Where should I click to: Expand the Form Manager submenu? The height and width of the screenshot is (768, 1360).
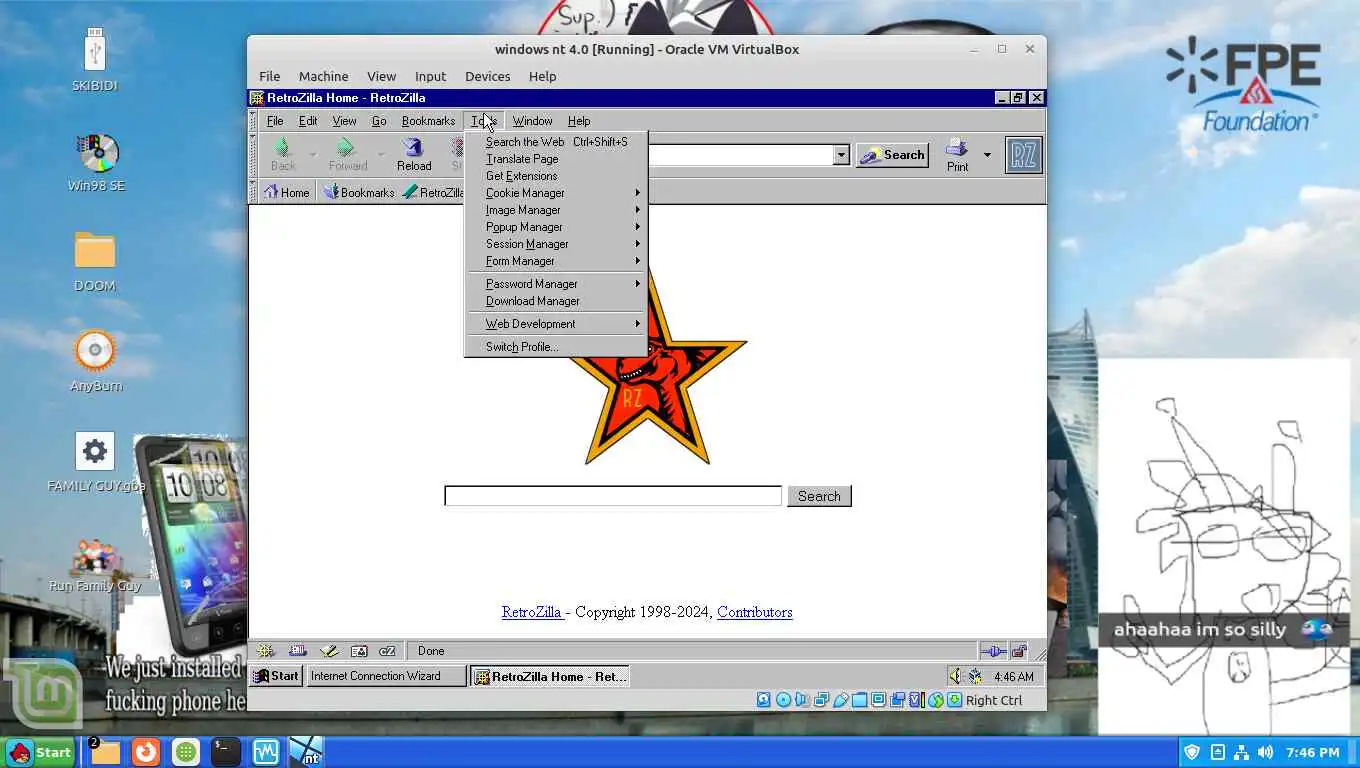click(x=556, y=261)
